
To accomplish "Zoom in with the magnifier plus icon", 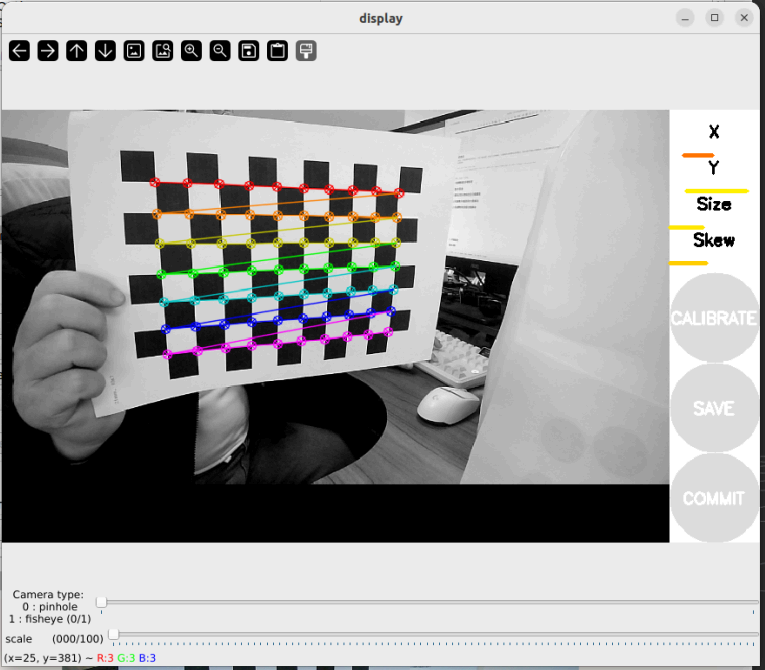I will pos(191,51).
